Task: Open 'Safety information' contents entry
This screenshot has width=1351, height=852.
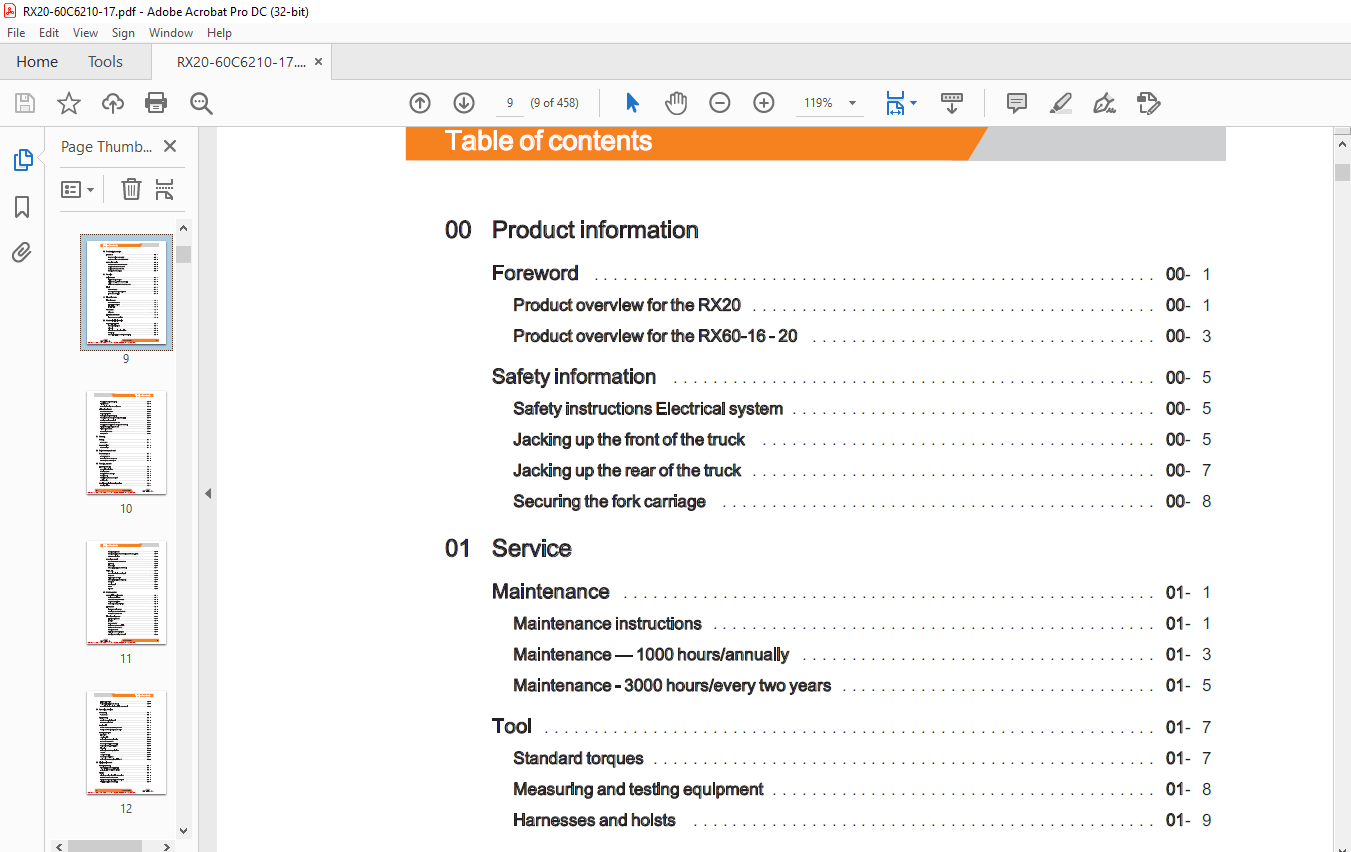Action: coord(574,377)
